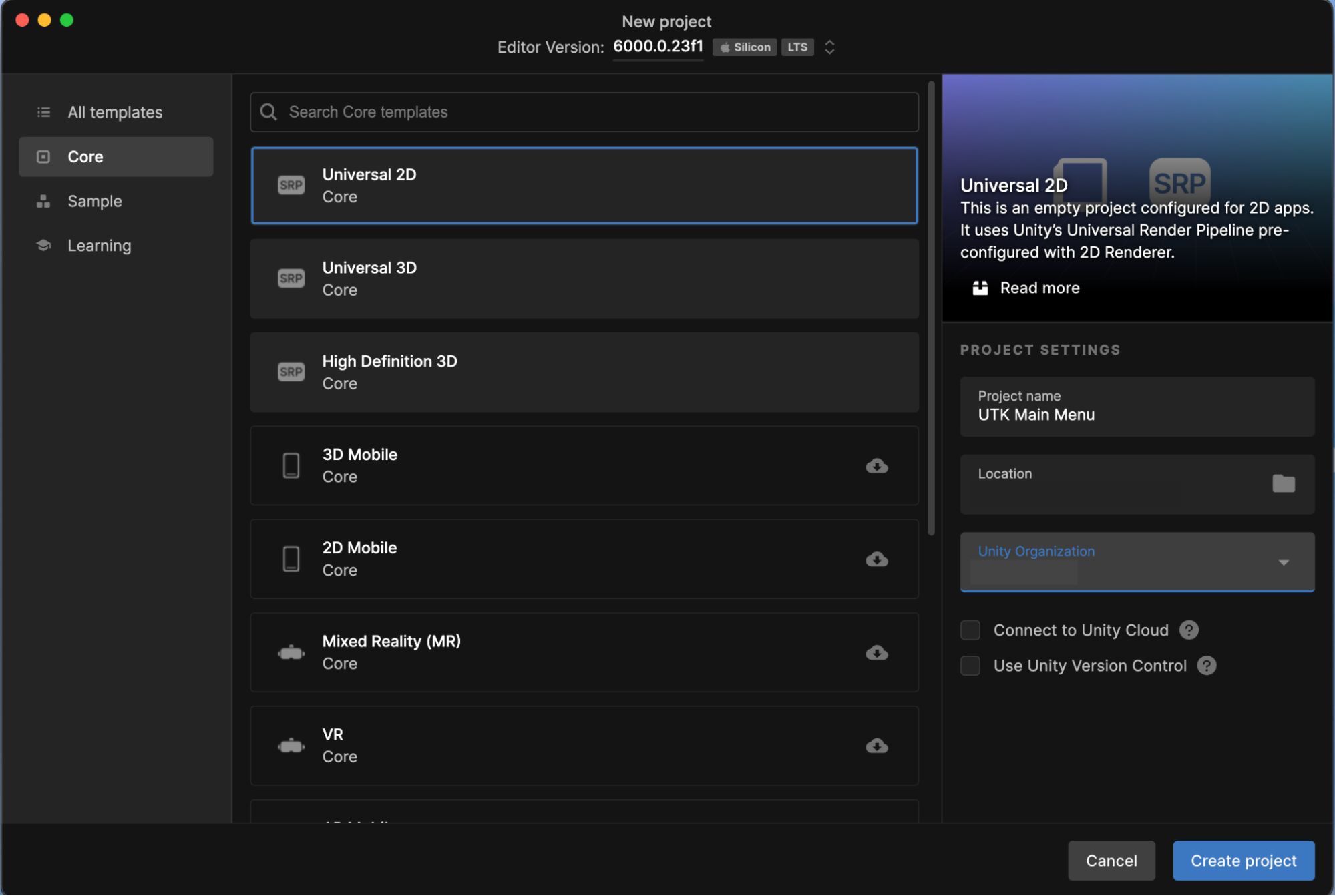Click the SRP icon on Universal 3D template

[x=291, y=278]
